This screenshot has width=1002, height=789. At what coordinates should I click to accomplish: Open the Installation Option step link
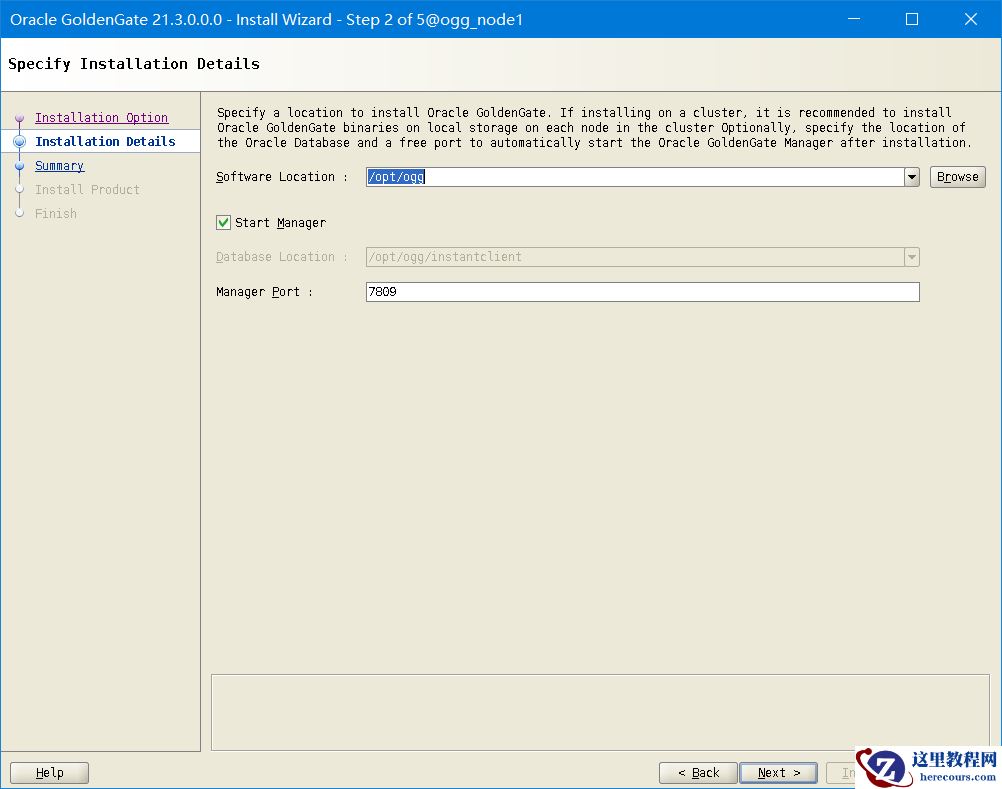click(101, 118)
